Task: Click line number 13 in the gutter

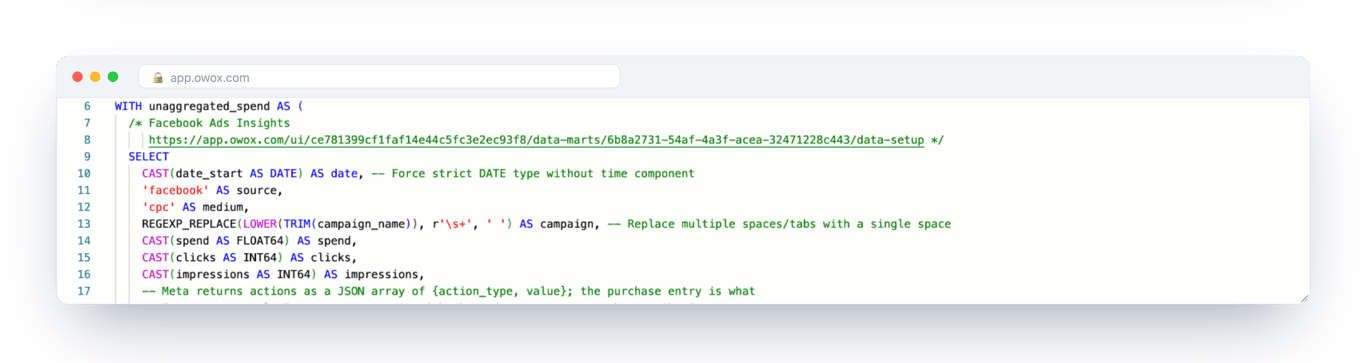Action: pos(84,224)
